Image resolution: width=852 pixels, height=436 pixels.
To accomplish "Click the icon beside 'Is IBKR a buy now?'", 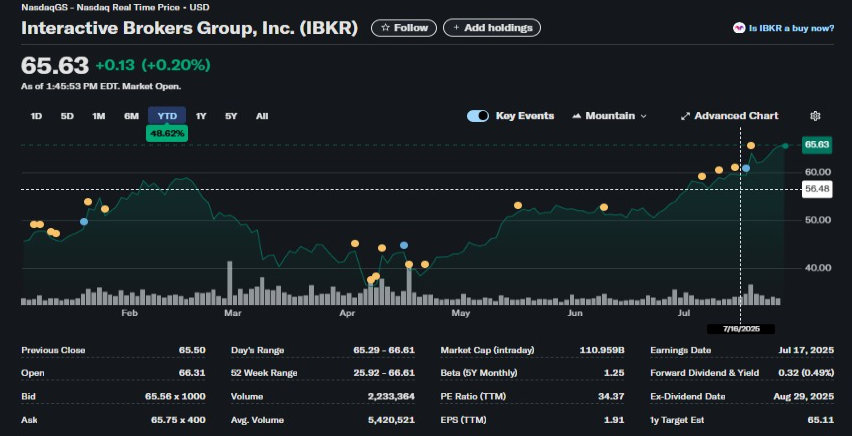I will 739,28.
